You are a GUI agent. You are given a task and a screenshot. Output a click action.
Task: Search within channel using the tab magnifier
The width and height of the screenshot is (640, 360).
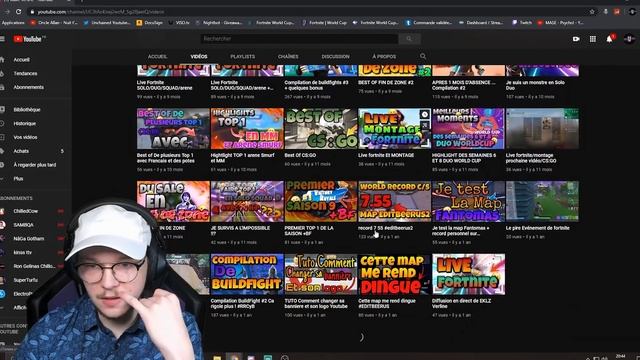point(423,56)
